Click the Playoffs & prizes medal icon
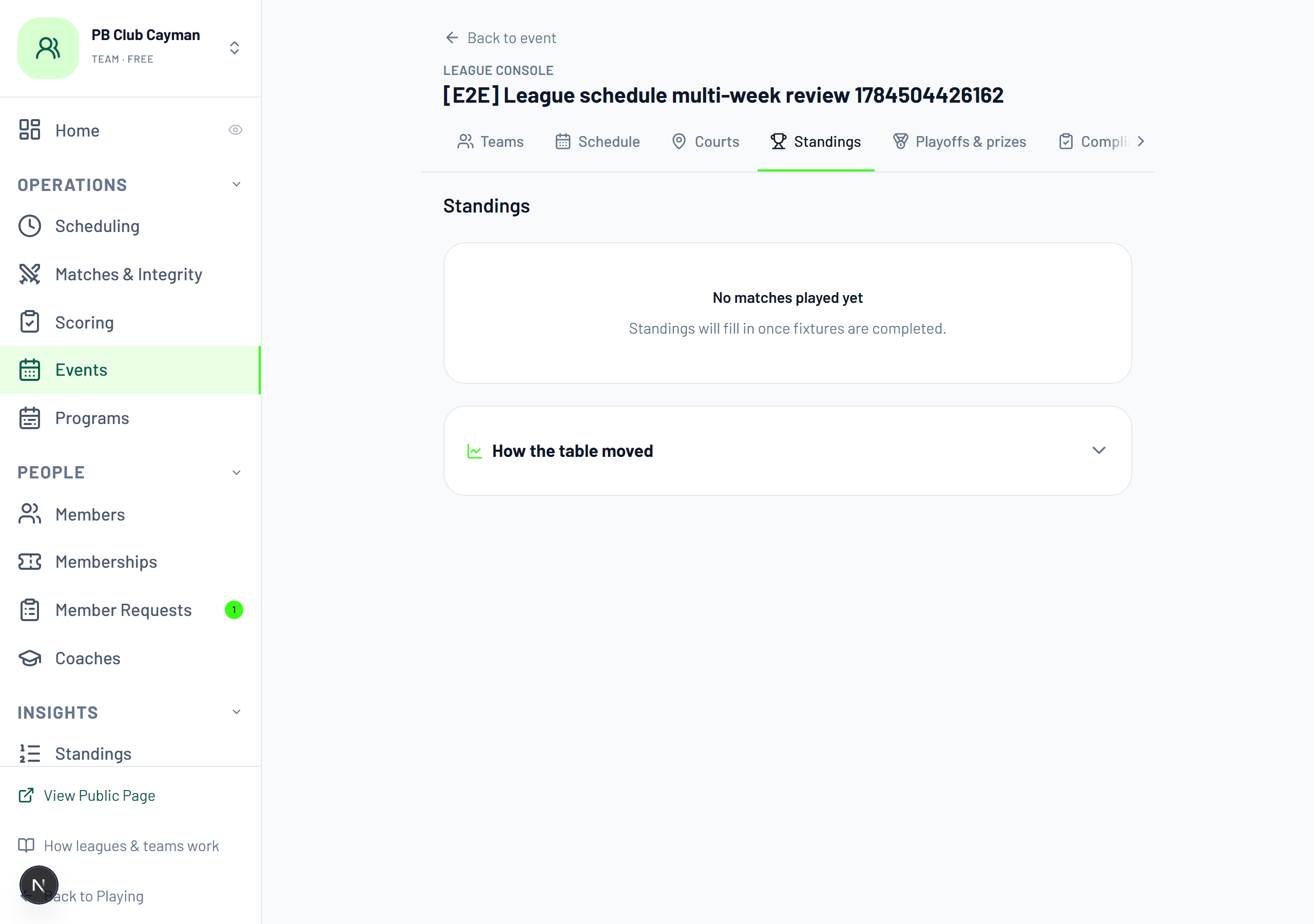Viewport: 1314px width, 924px height. click(901, 141)
